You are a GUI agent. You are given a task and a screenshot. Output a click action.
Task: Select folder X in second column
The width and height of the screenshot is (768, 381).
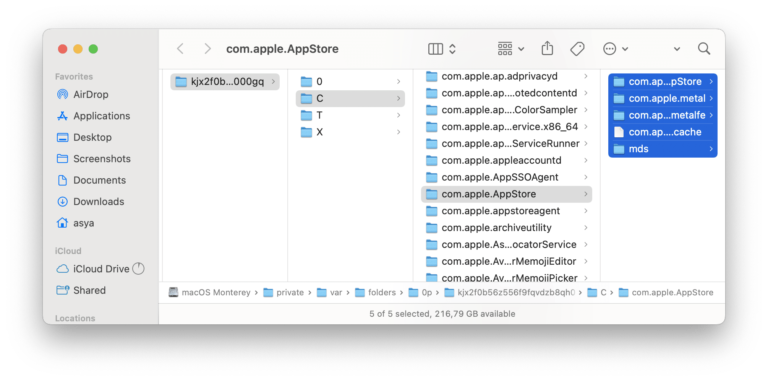[x=350, y=132]
